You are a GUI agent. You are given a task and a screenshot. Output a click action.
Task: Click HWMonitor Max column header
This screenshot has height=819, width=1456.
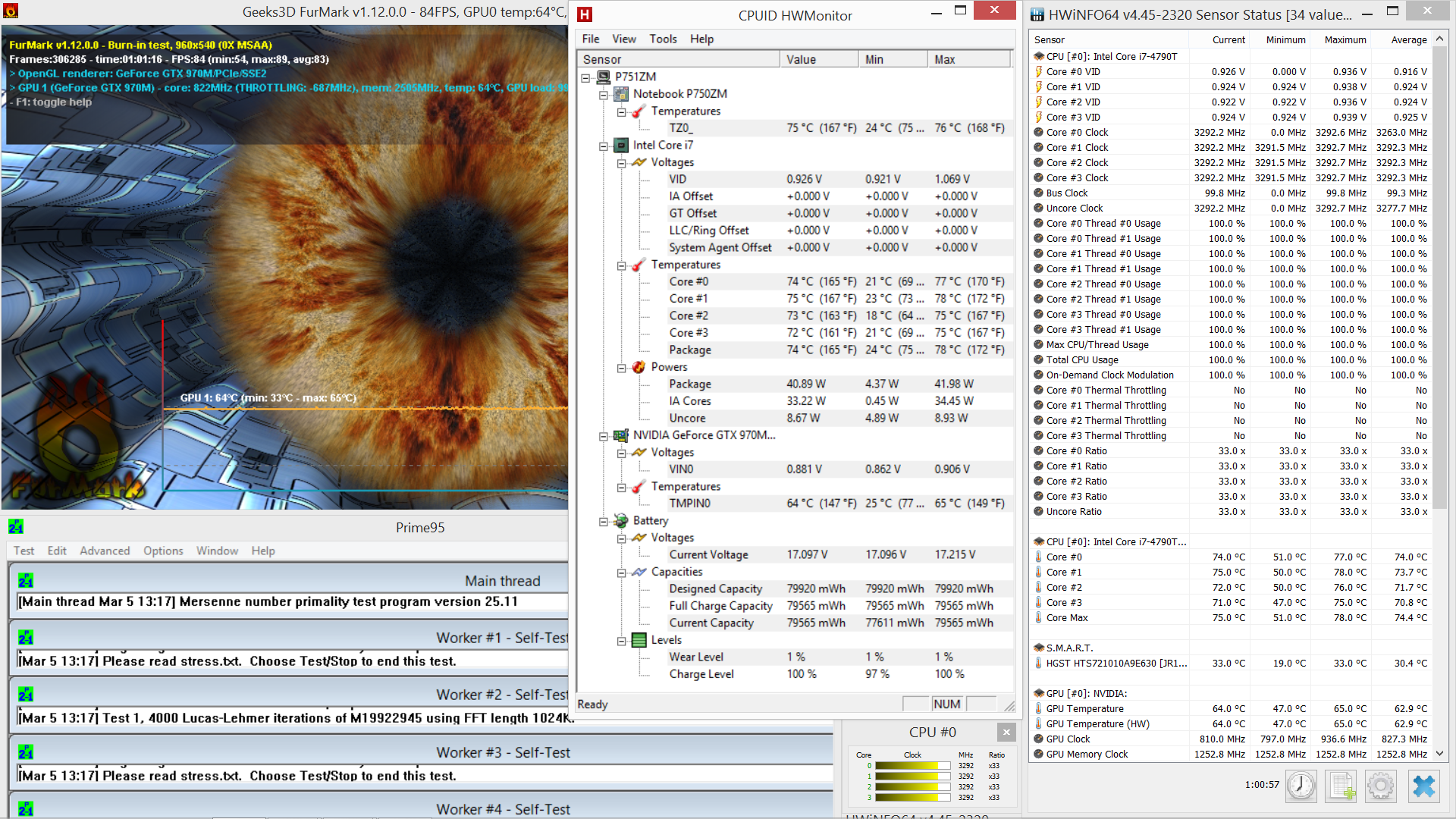970,59
